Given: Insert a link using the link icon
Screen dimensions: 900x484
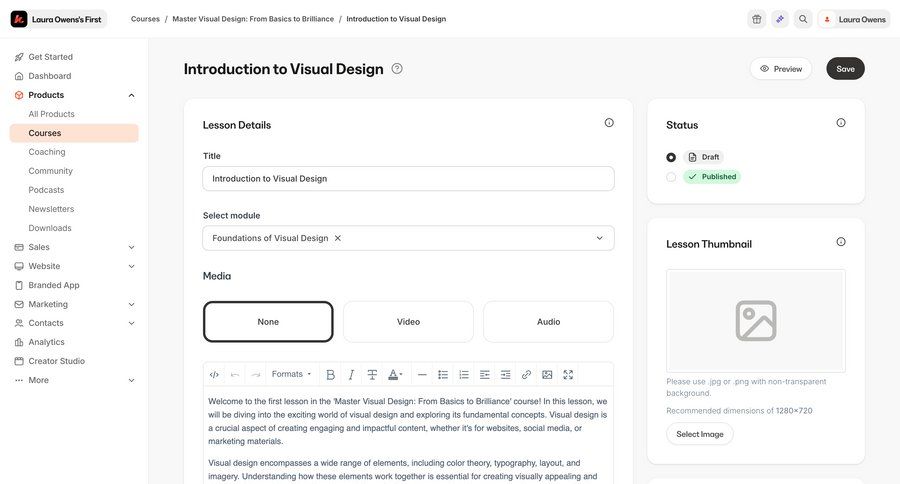Looking at the screenshot, I should coord(526,375).
